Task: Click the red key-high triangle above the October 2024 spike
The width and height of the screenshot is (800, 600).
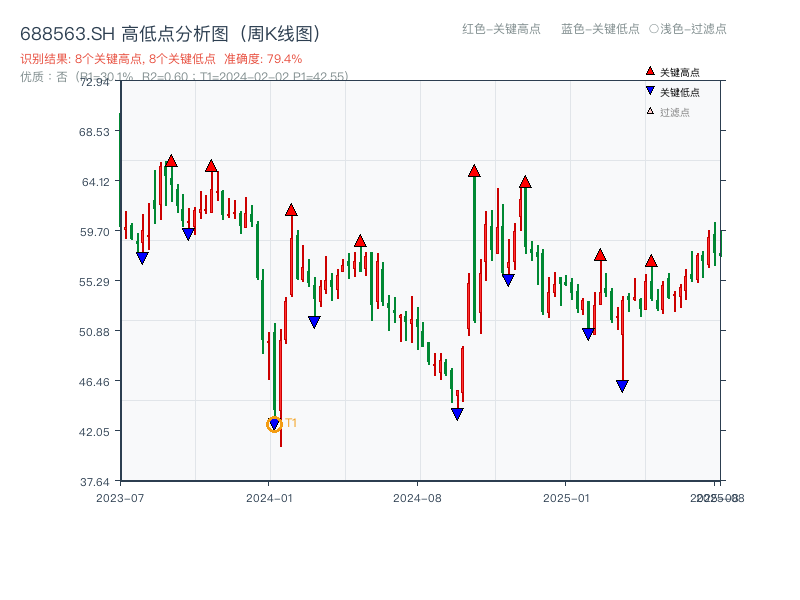Action: tap(474, 171)
